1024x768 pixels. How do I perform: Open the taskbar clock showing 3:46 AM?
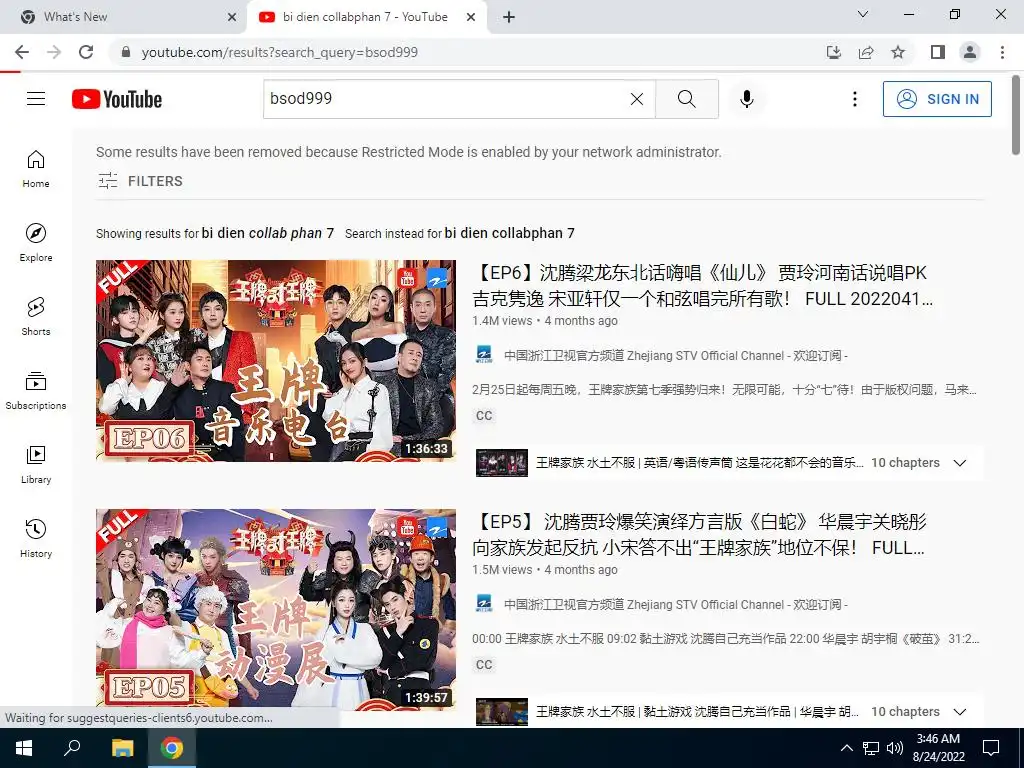(938, 748)
